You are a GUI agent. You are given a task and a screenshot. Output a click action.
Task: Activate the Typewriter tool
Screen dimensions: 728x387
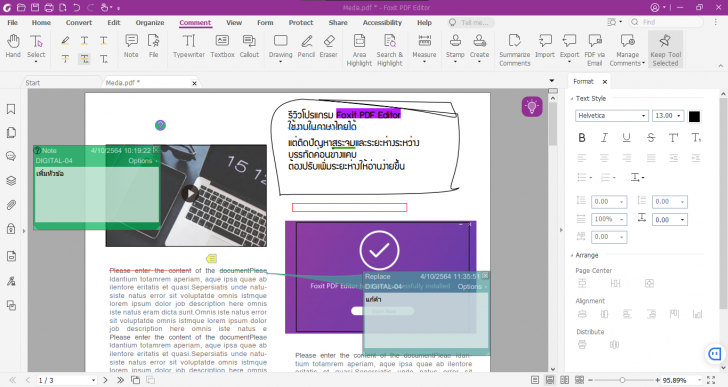tap(188, 46)
